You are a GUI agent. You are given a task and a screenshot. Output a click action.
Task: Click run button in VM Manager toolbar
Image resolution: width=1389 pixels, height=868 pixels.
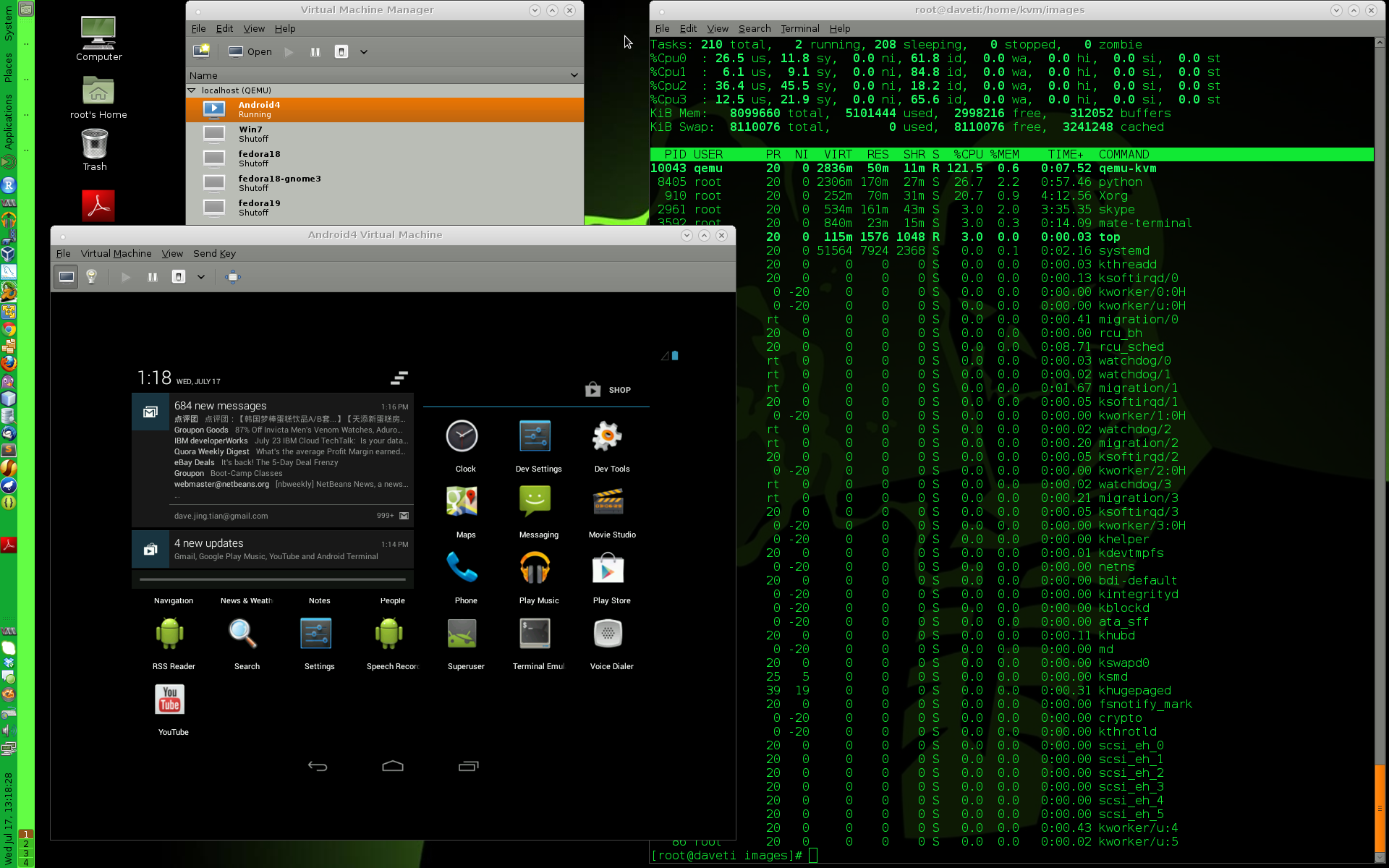289,51
